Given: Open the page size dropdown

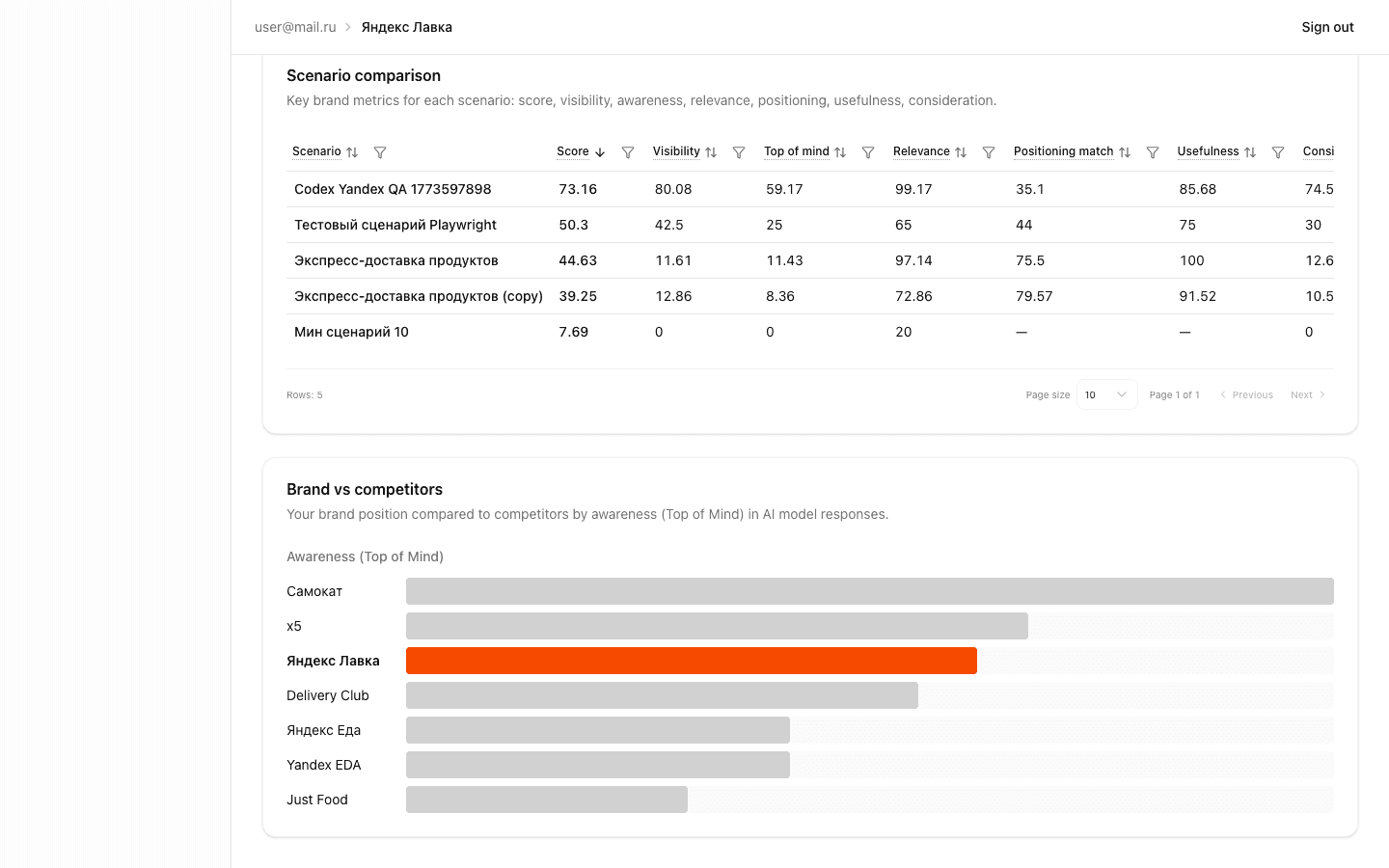Looking at the screenshot, I should coord(1105,394).
